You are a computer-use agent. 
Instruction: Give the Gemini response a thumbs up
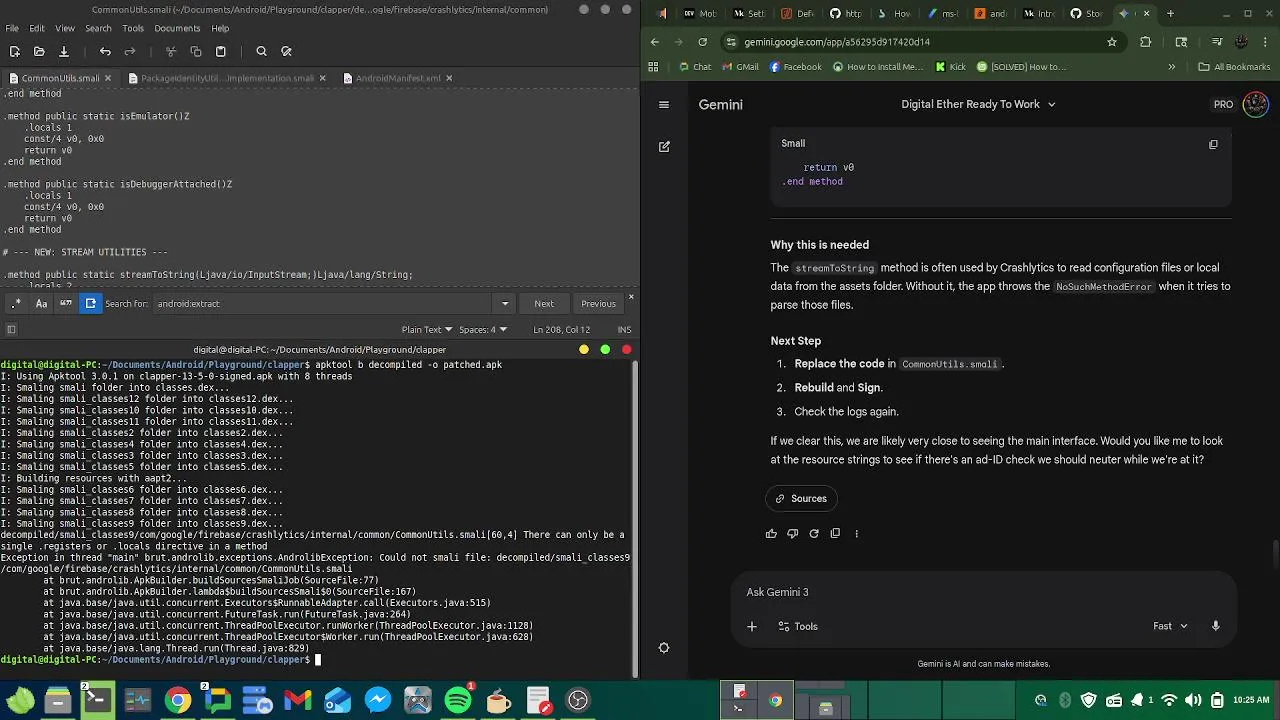point(771,534)
